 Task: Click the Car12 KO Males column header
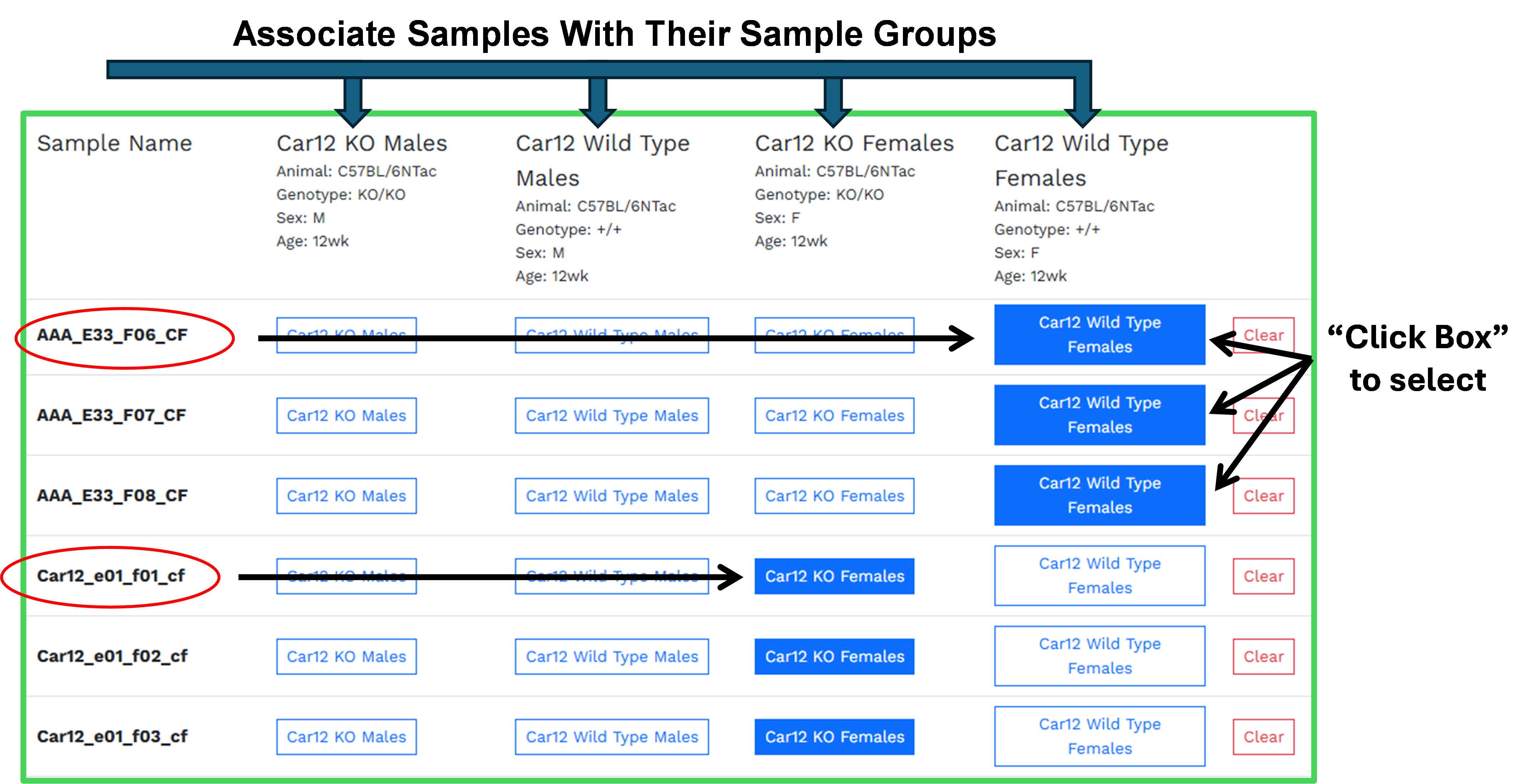(x=361, y=143)
